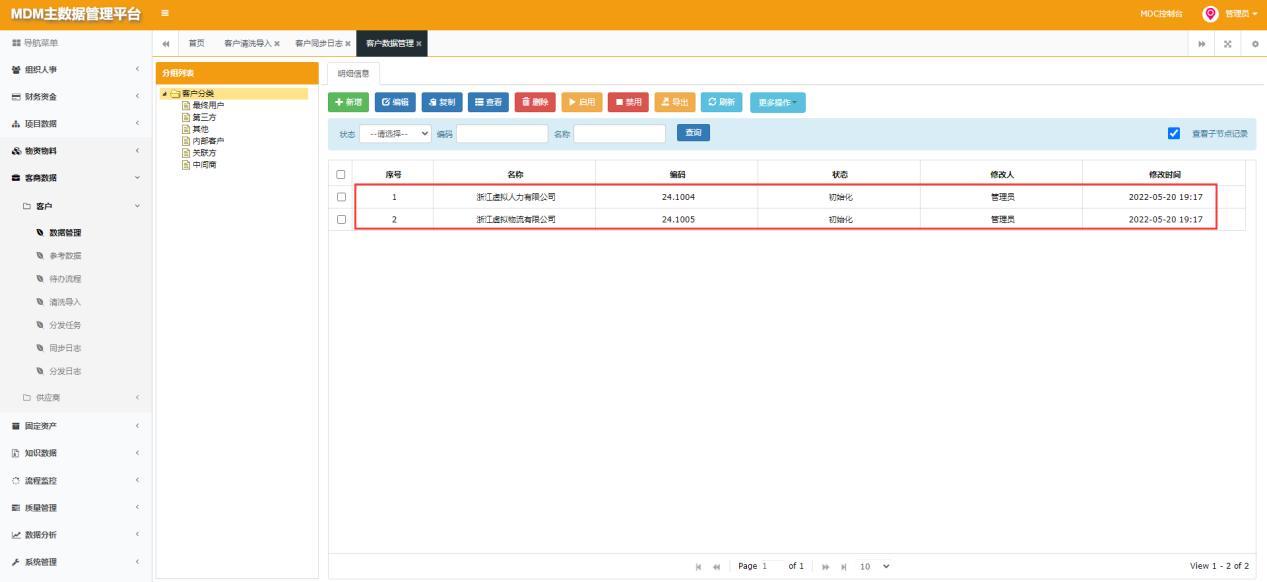Open the 更多操作 dropdown button

(x=777, y=102)
